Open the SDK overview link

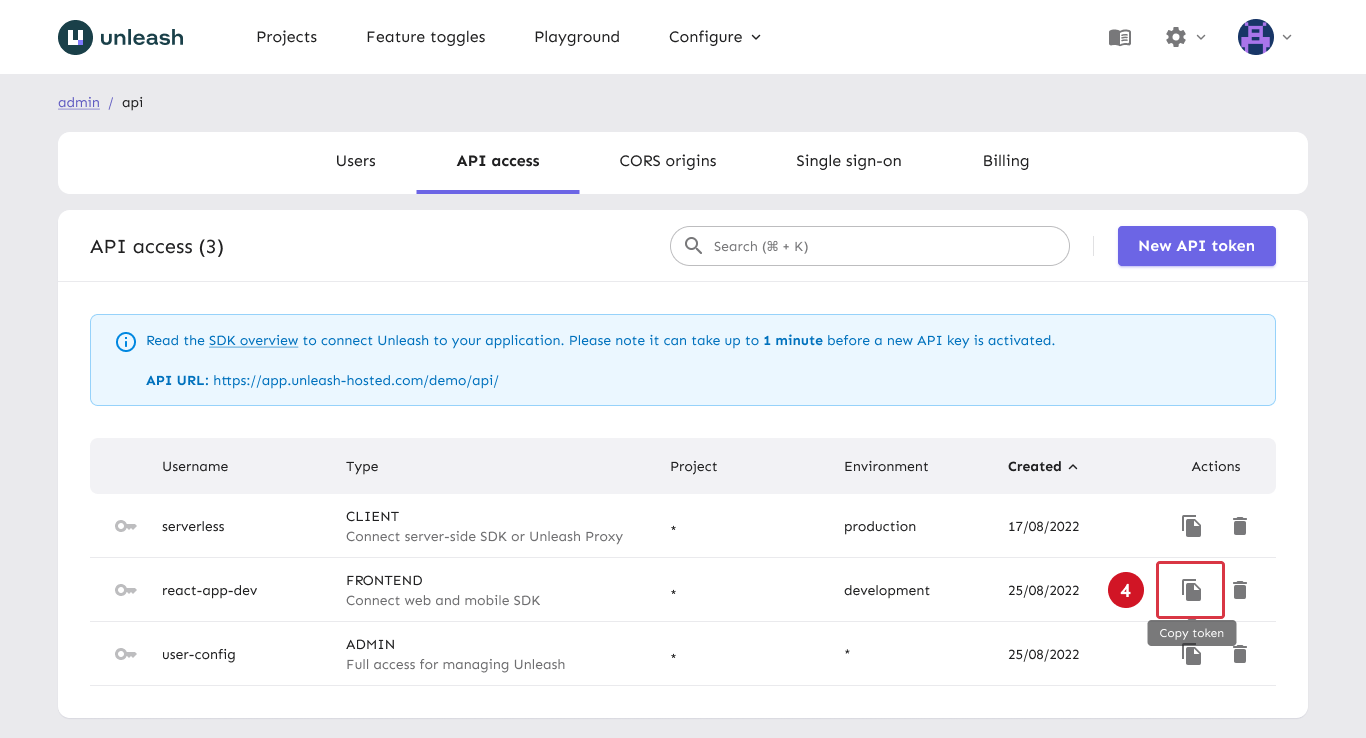[x=253, y=341]
